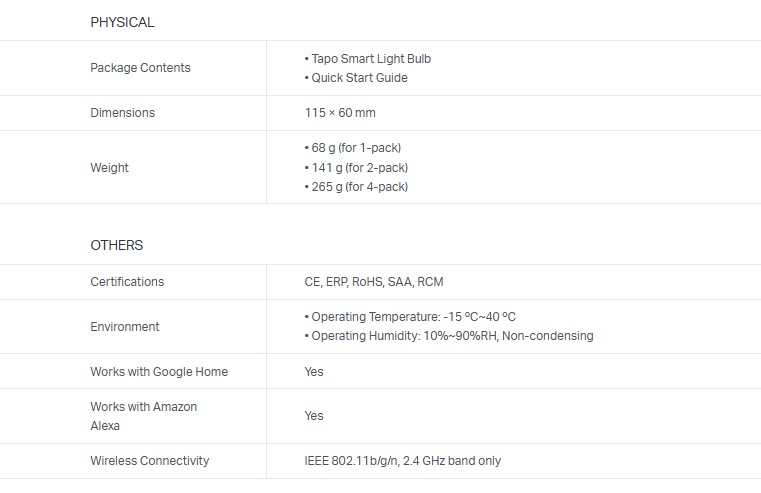The height and width of the screenshot is (493, 761).
Task: Click the PHYSICAL section heading
Action: (x=122, y=22)
